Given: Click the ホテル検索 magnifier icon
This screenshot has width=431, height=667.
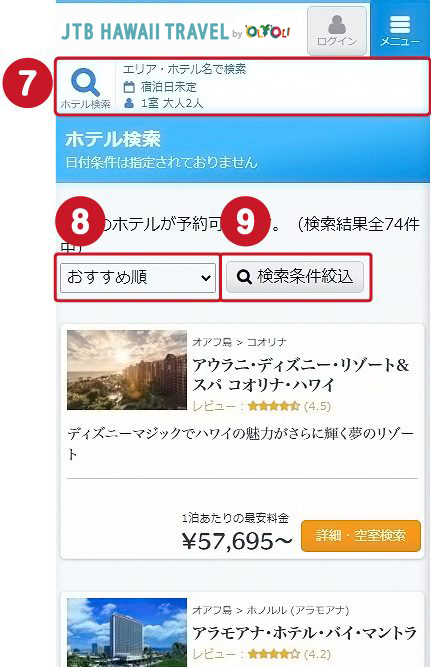Looking at the screenshot, I should (x=85, y=83).
